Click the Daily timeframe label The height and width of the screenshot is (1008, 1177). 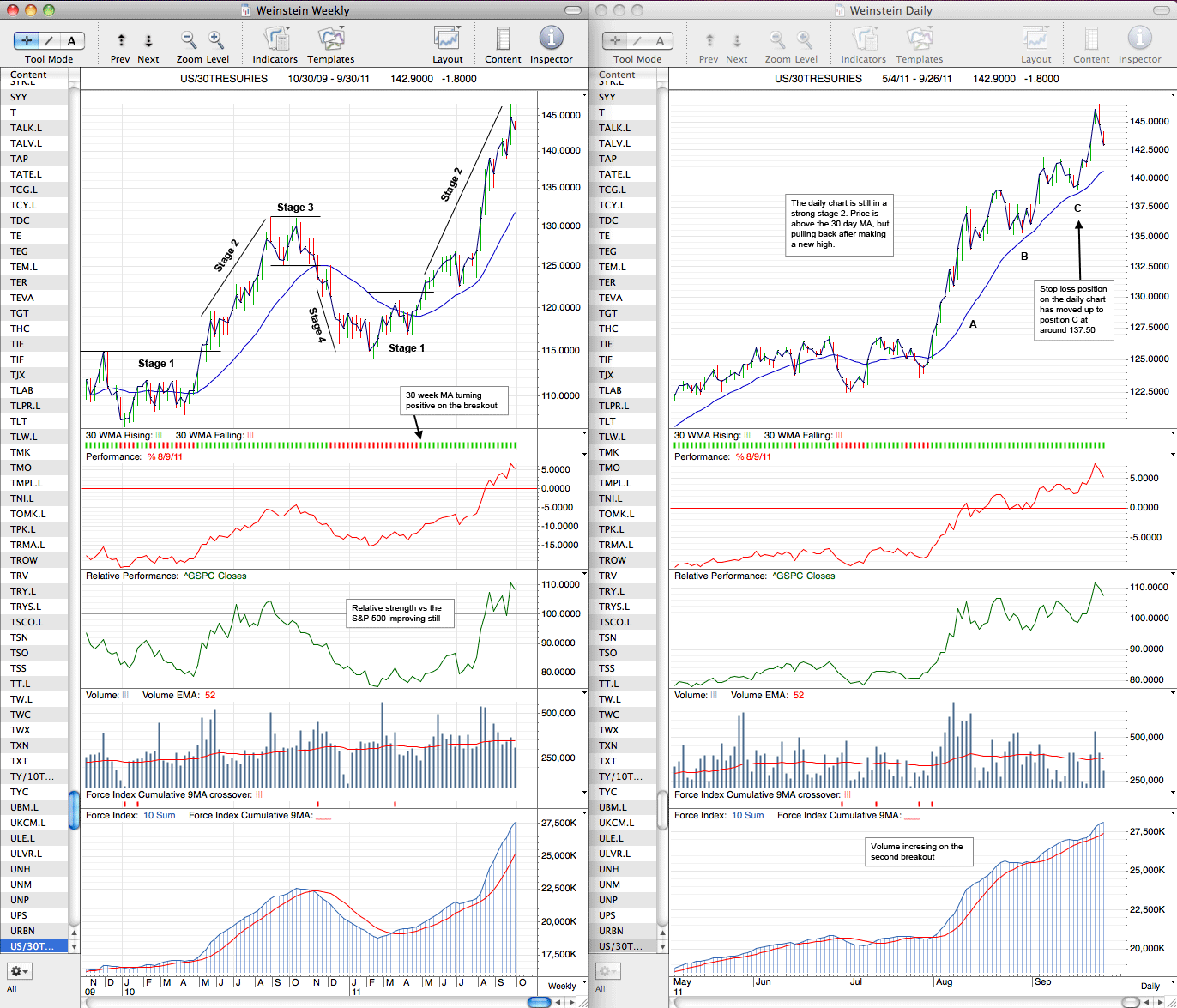(x=1150, y=986)
